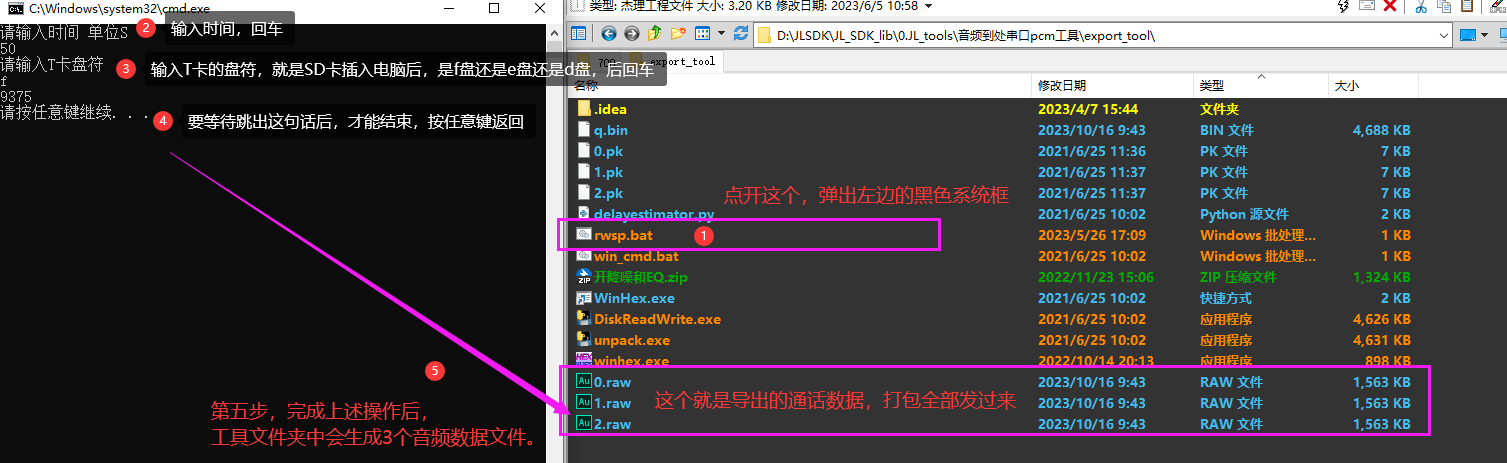Select the Au icon of 2.raw

point(585,423)
